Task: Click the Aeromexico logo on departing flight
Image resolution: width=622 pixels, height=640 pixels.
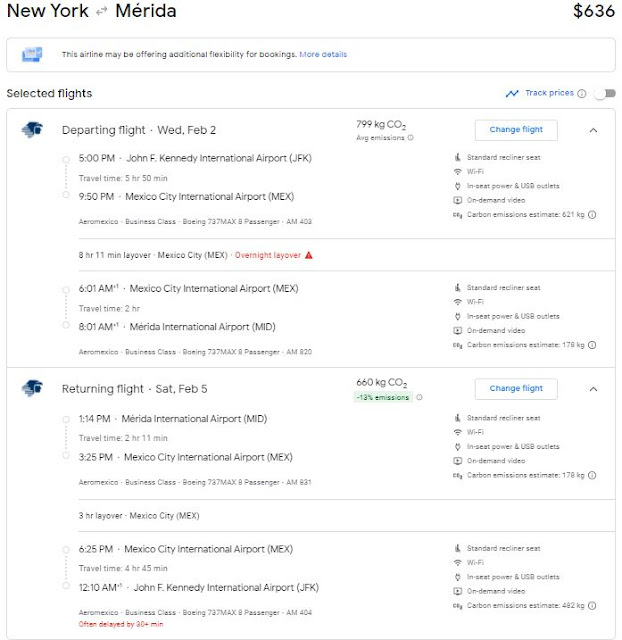Action: point(31,129)
